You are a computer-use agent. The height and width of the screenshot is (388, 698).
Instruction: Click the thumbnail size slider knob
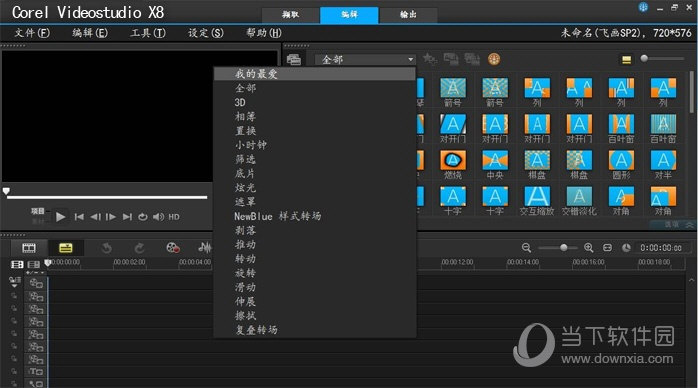pos(644,58)
